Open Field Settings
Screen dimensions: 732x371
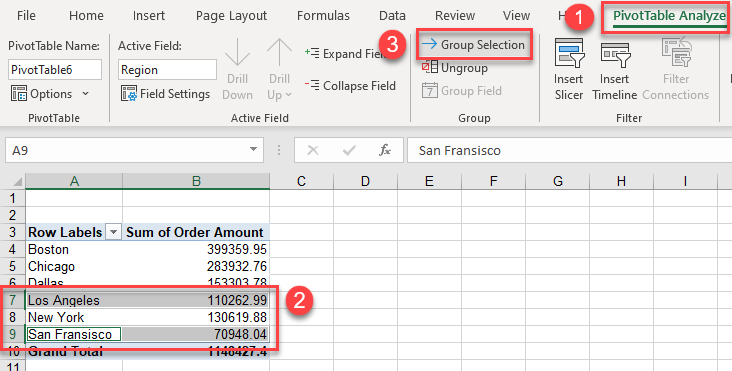tap(166, 94)
